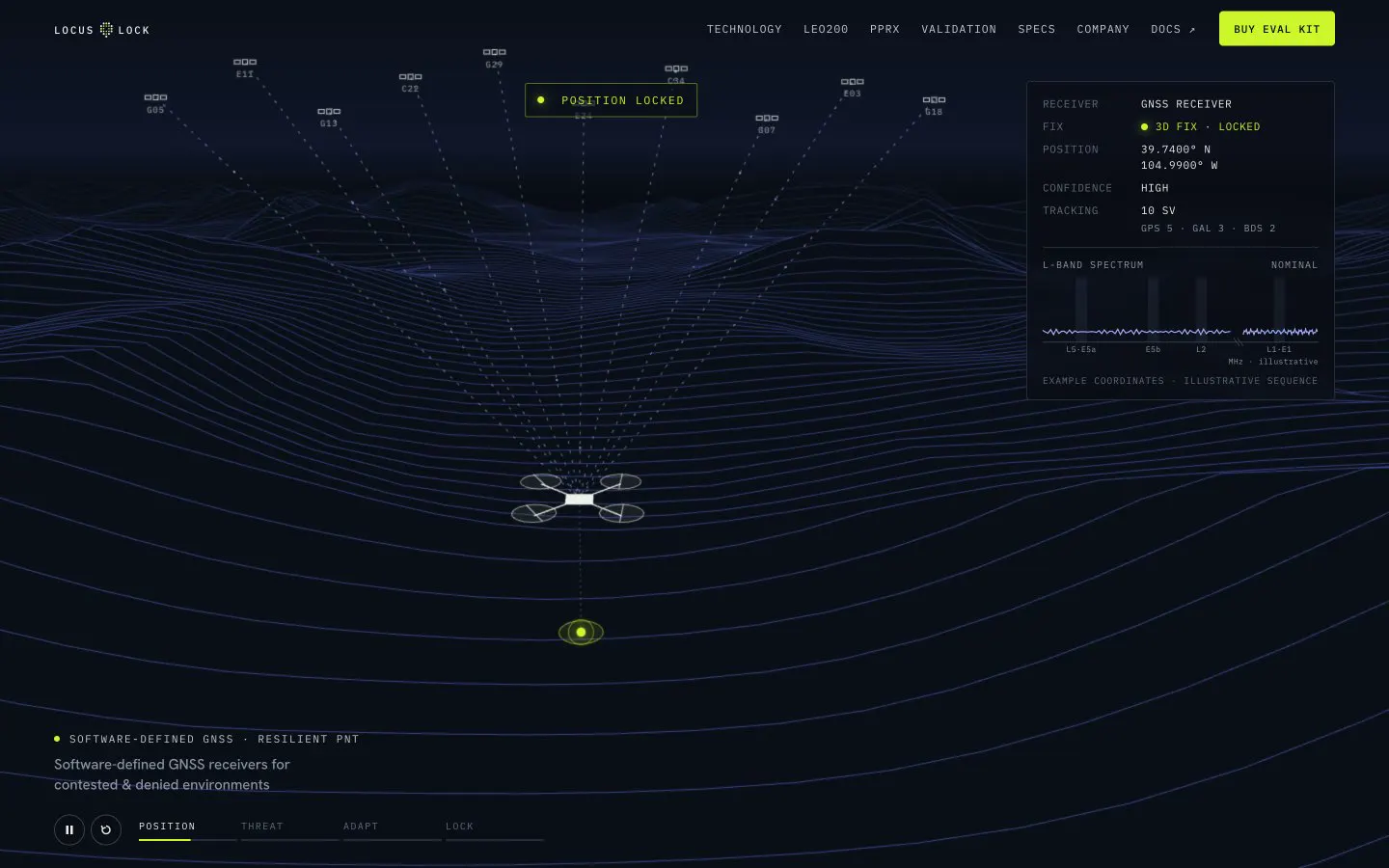Click the Position step progress bar
This screenshot has height=868, width=1389.
[188, 840]
